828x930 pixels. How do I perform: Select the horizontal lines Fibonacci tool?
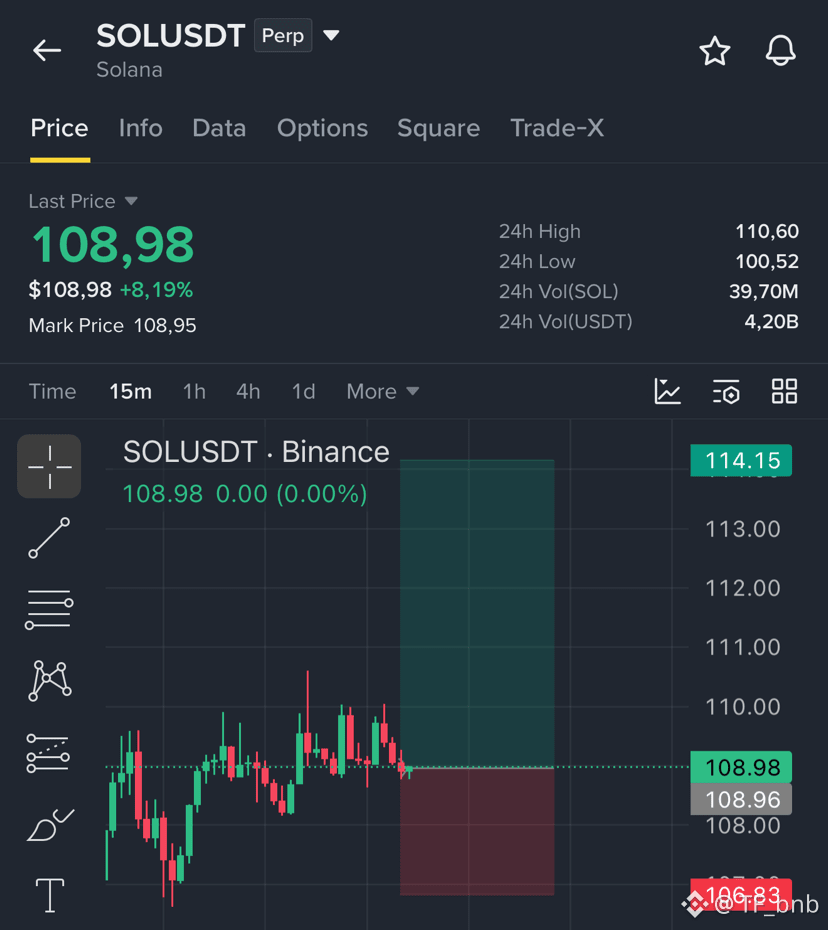(x=49, y=609)
